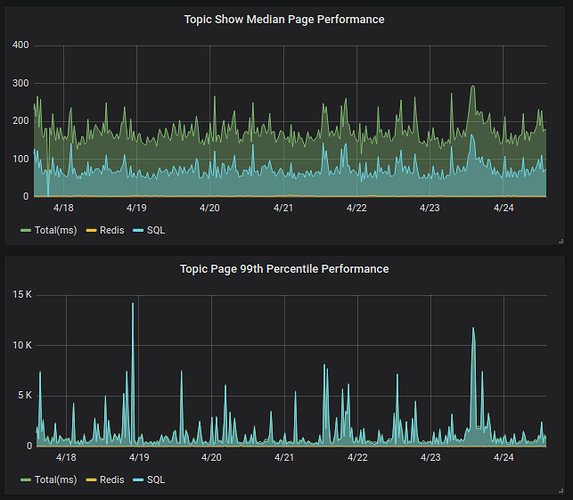Click the median Total peak near 300 after 4/23
573x500 pixels.
point(473,88)
